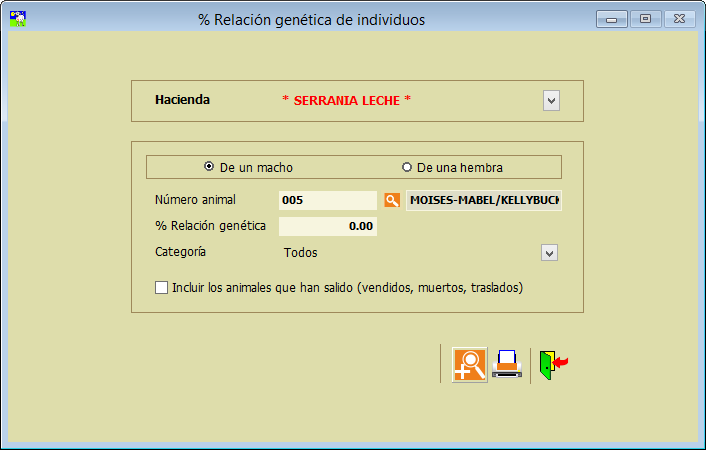Maximize the Relación genética window

pos(645,19)
